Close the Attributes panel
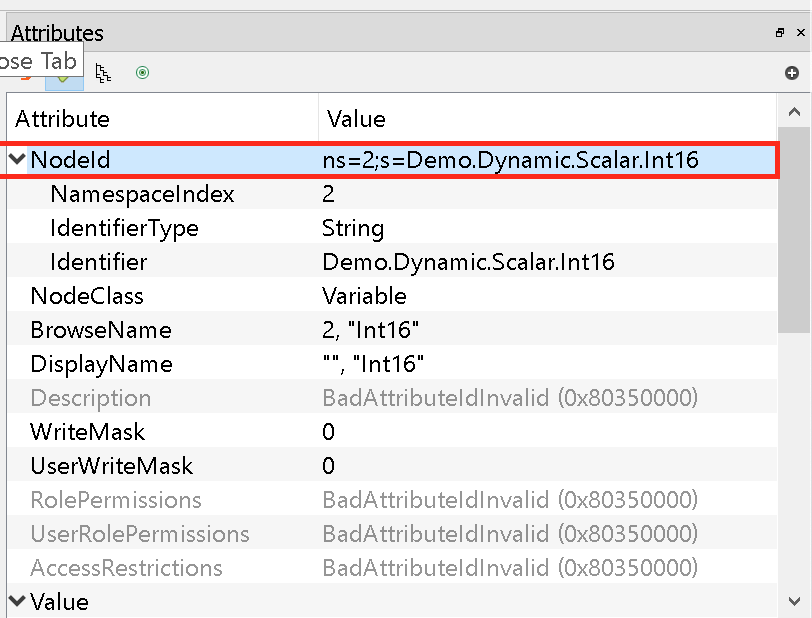 tap(801, 33)
